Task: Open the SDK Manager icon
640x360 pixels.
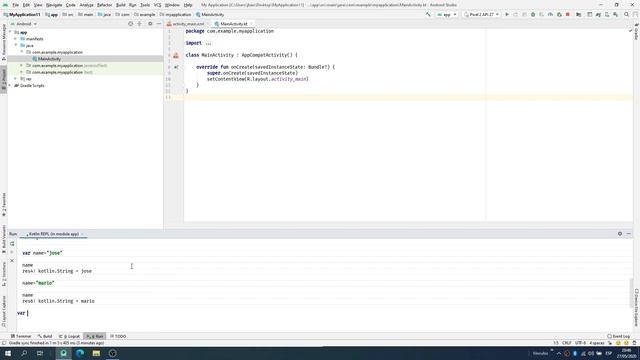Action: click(616, 14)
